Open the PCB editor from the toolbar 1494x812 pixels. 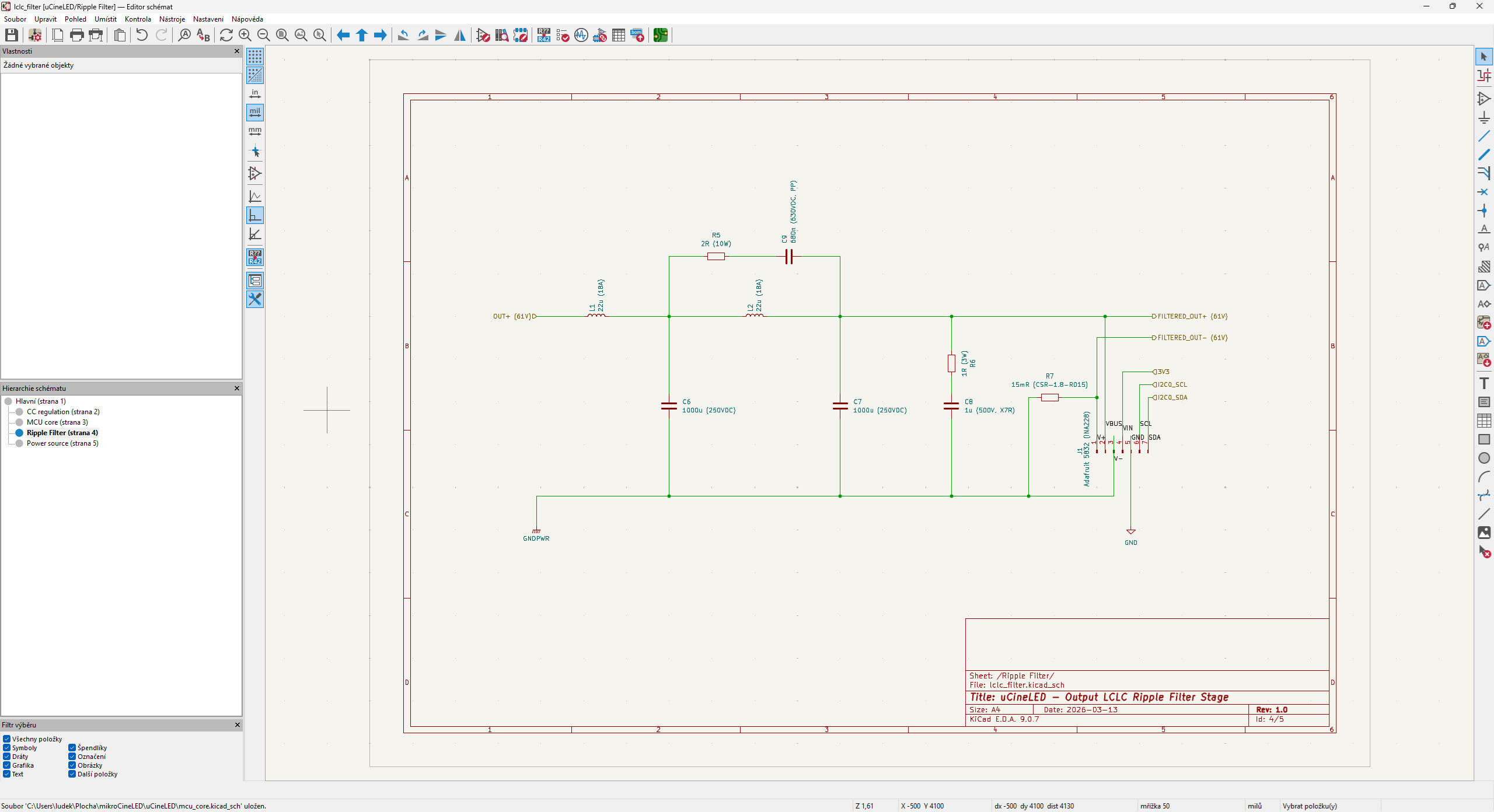pos(660,36)
